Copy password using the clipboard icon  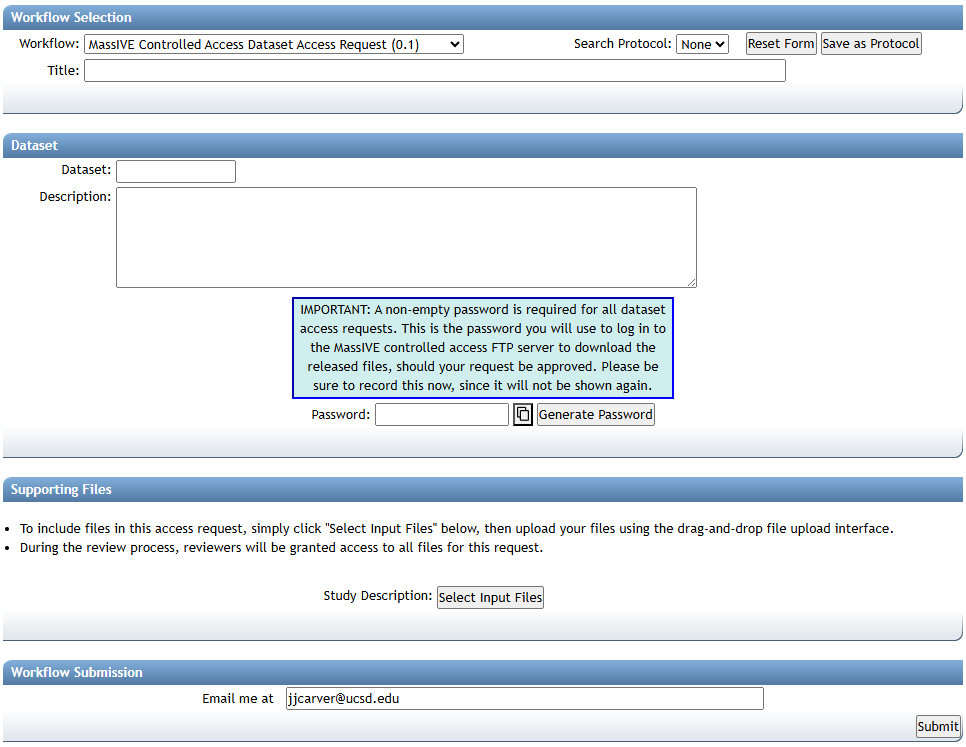click(x=522, y=414)
